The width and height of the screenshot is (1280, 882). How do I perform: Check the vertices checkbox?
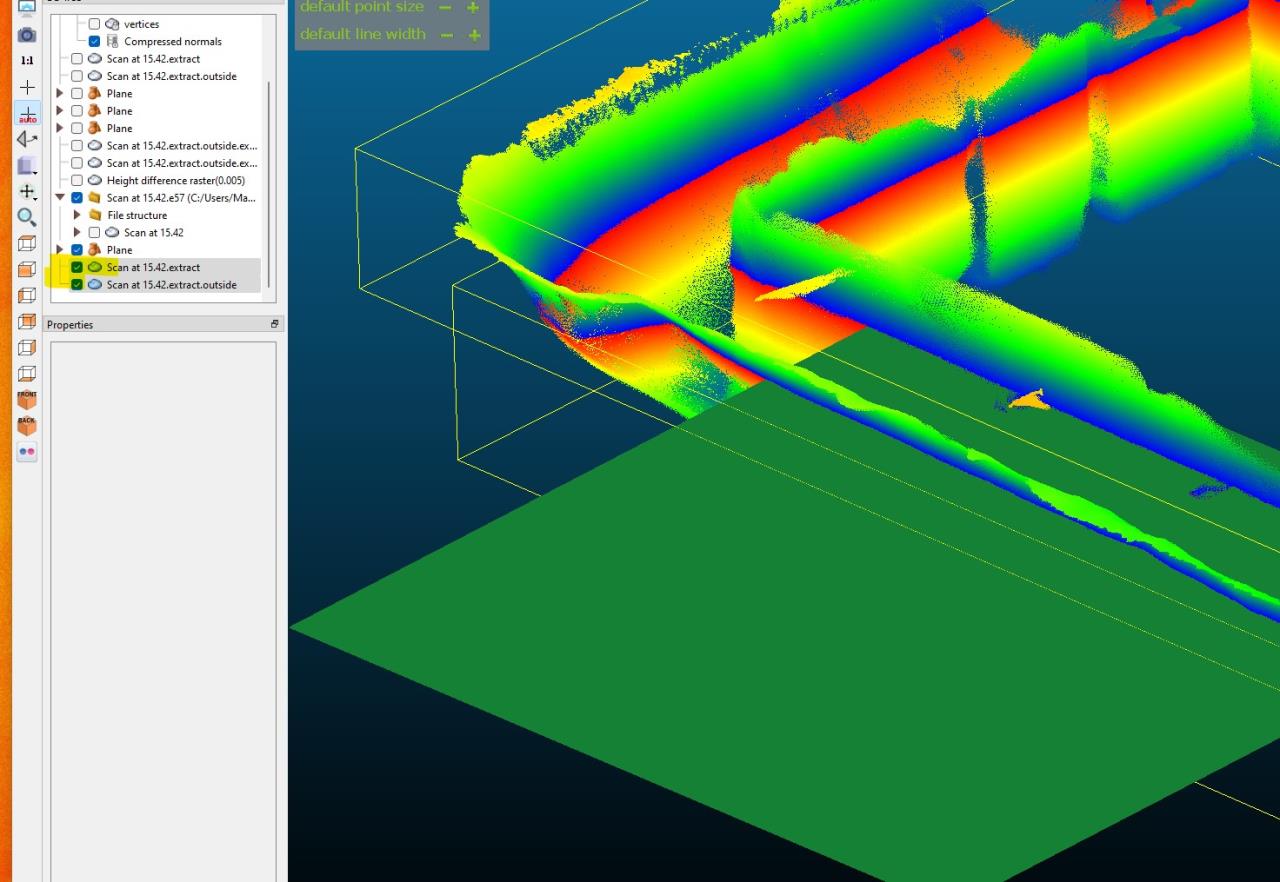(94, 24)
